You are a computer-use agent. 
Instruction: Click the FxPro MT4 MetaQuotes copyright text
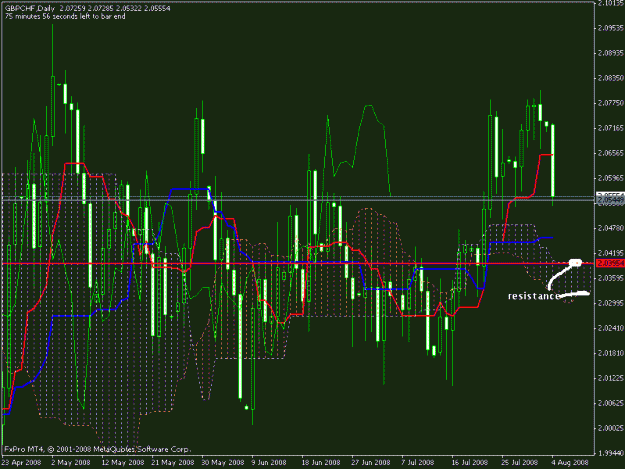click(98, 449)
